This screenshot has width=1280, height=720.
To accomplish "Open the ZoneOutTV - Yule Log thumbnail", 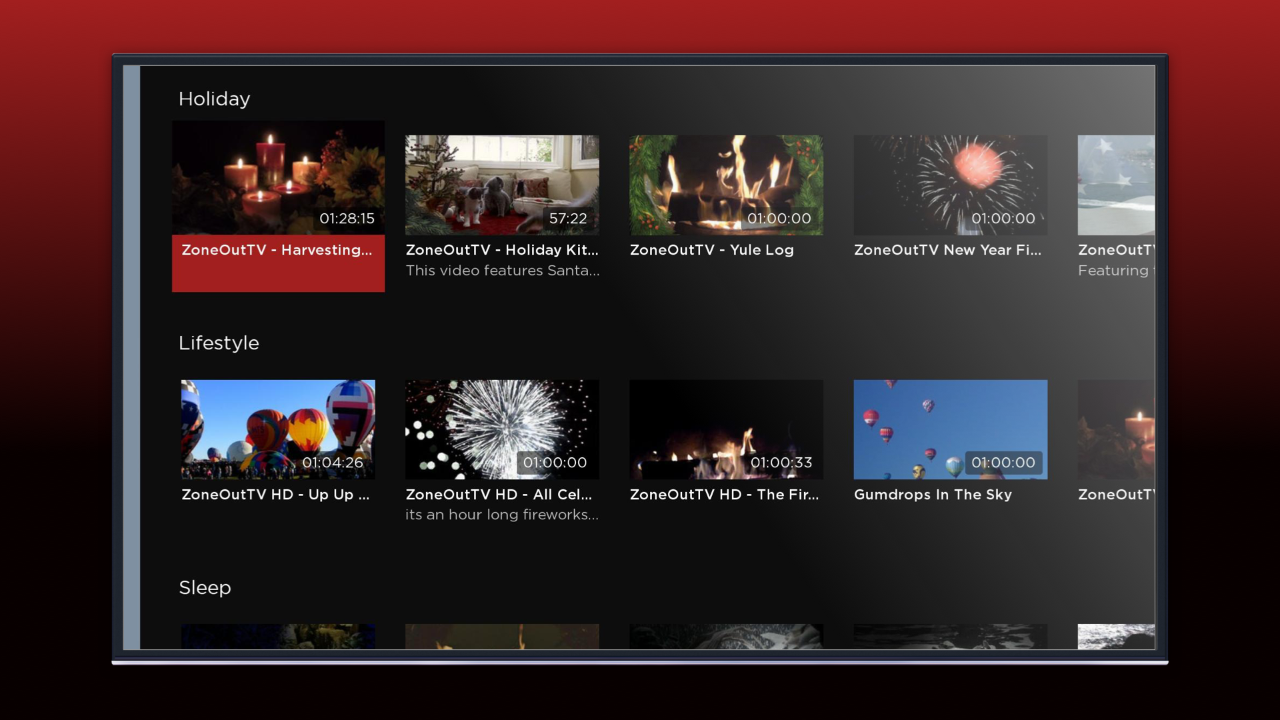I will (x=726, y=185).
